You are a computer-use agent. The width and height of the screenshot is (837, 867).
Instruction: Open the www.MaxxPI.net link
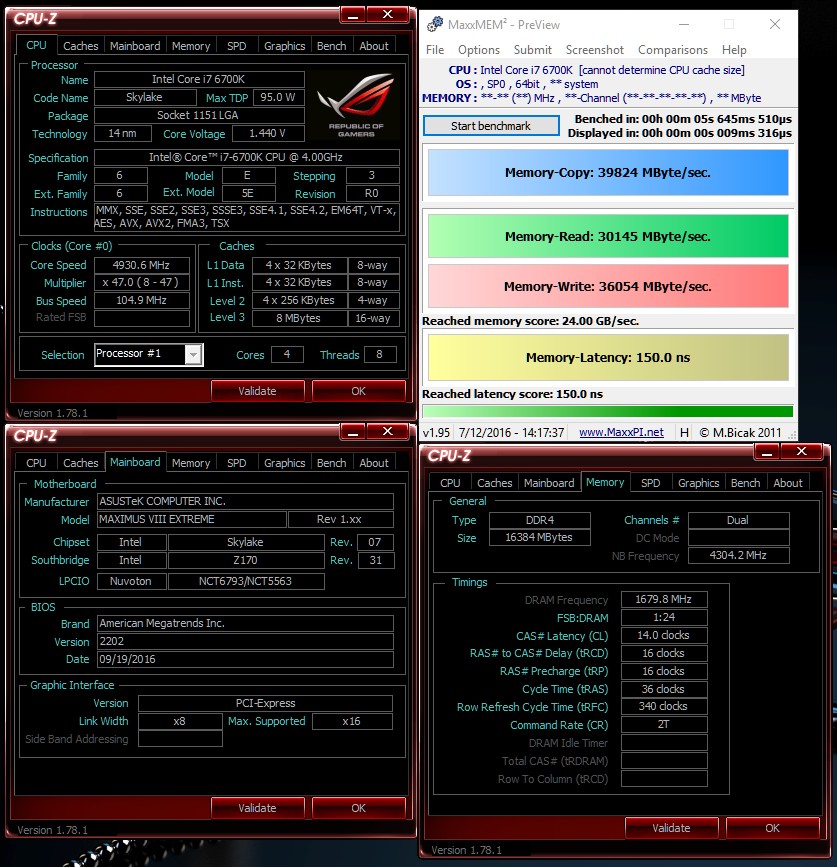tap(621, 432)
